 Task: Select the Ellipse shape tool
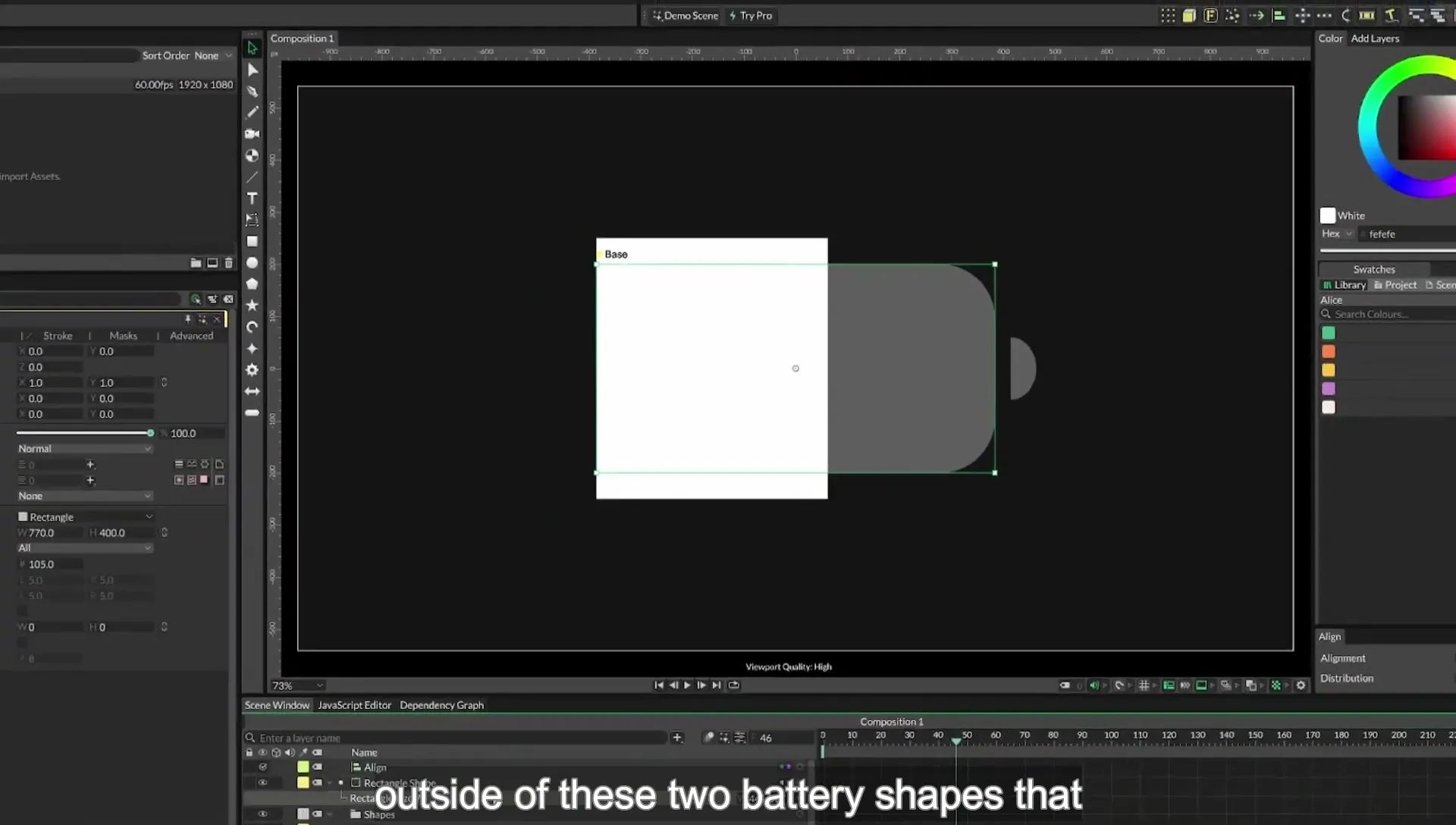pos(253,262)
